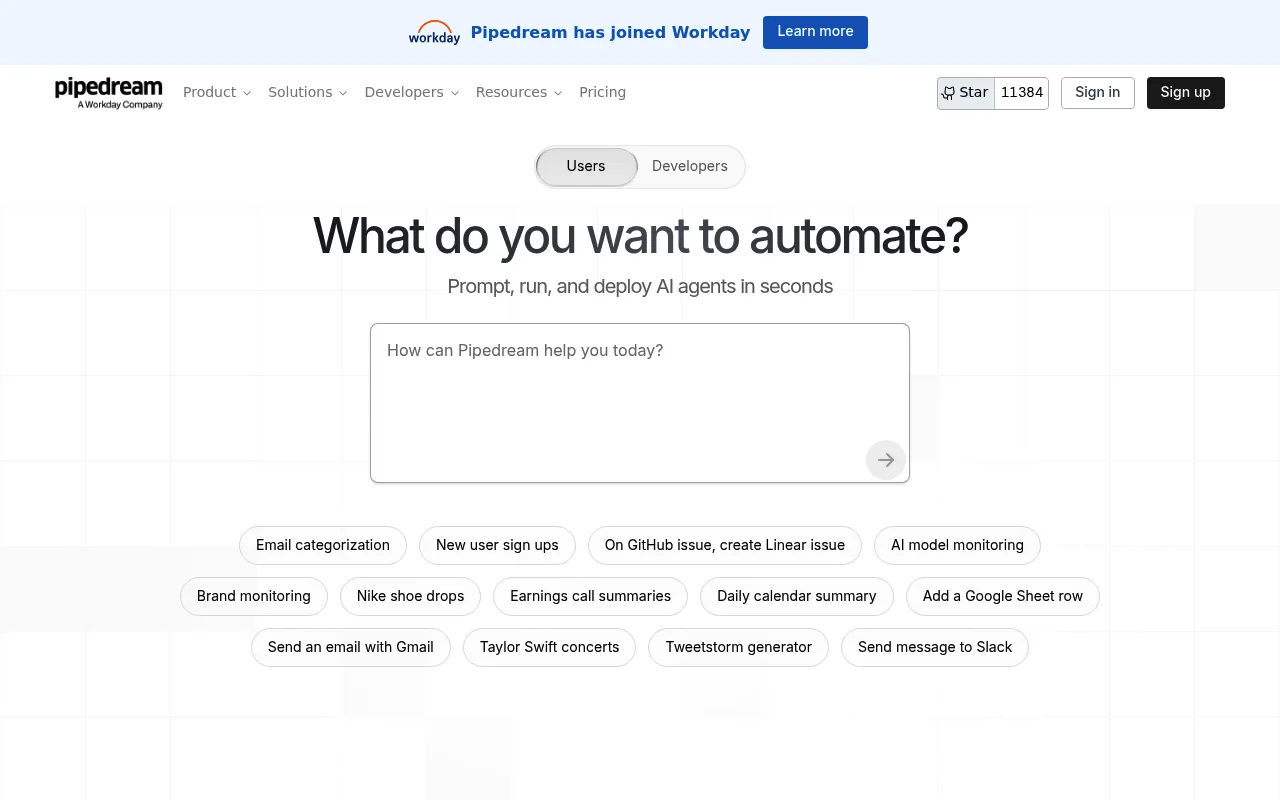Choose Earnings call summaries suggestion
This screenshot has height=800, width=1280.
pyautogui.click(x=590, y=597)
